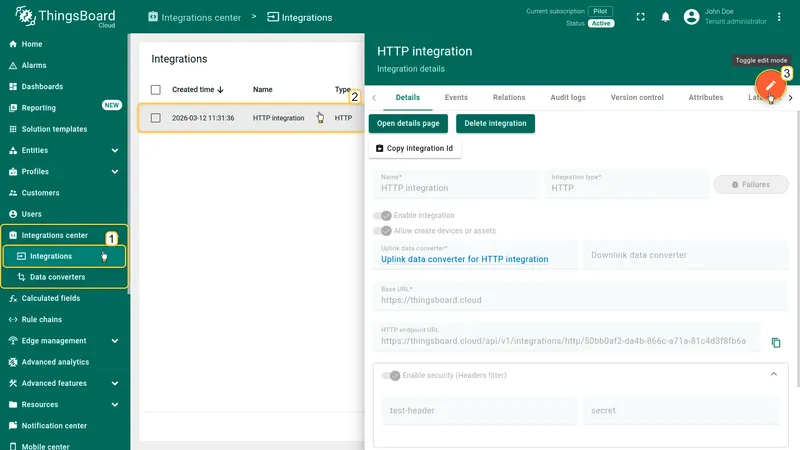Click the Name input field
This screenshot has height=450, width=800.
pos(457,184)
